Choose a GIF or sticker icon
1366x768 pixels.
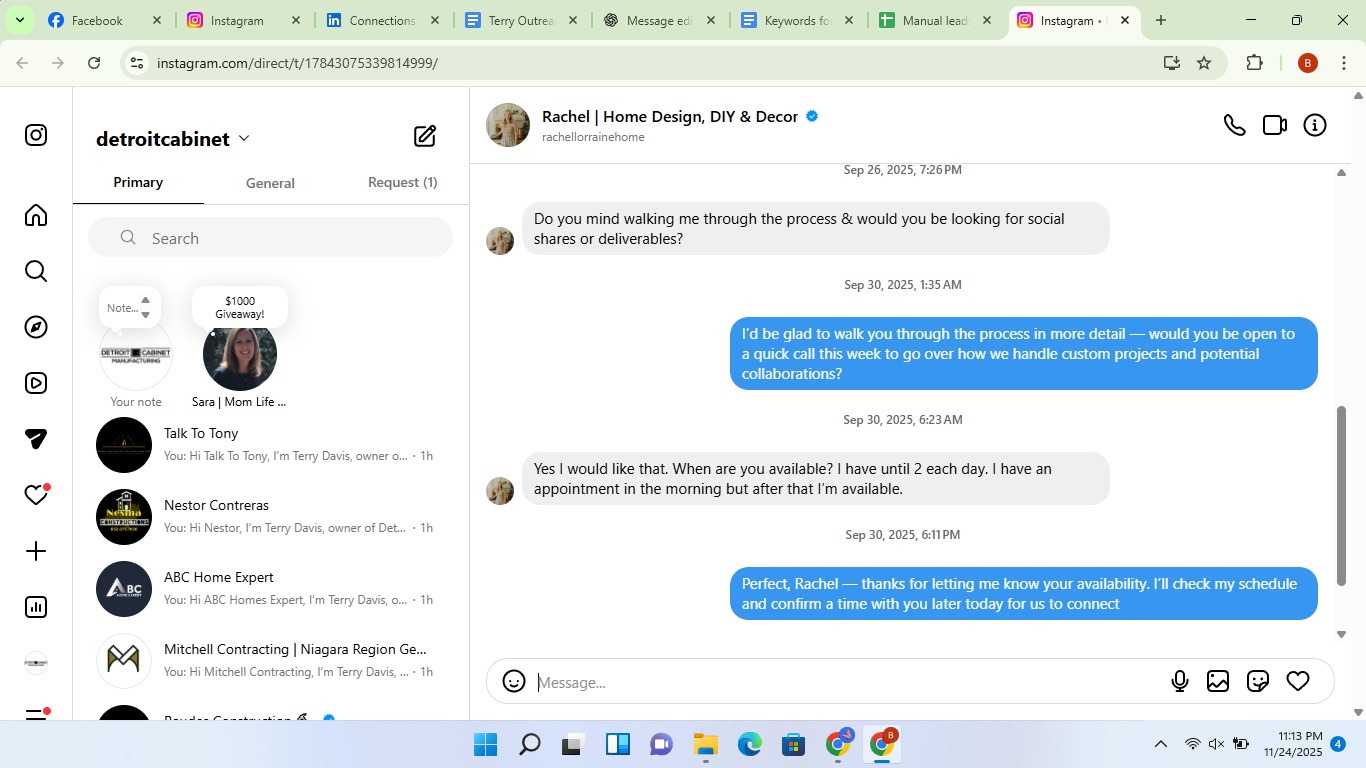tap(1258, 681)
